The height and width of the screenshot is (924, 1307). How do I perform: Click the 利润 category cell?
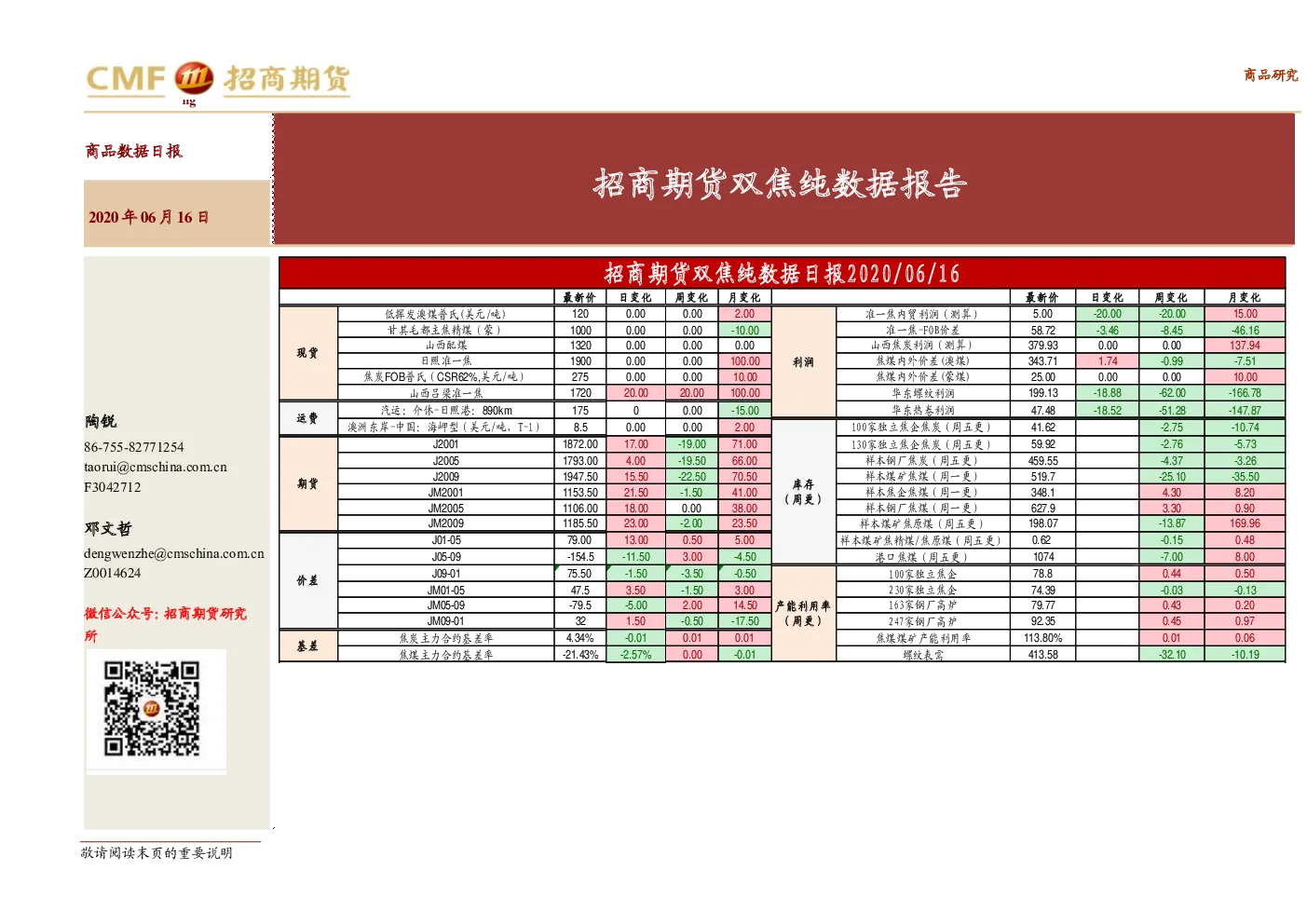(x=804, y=361)
